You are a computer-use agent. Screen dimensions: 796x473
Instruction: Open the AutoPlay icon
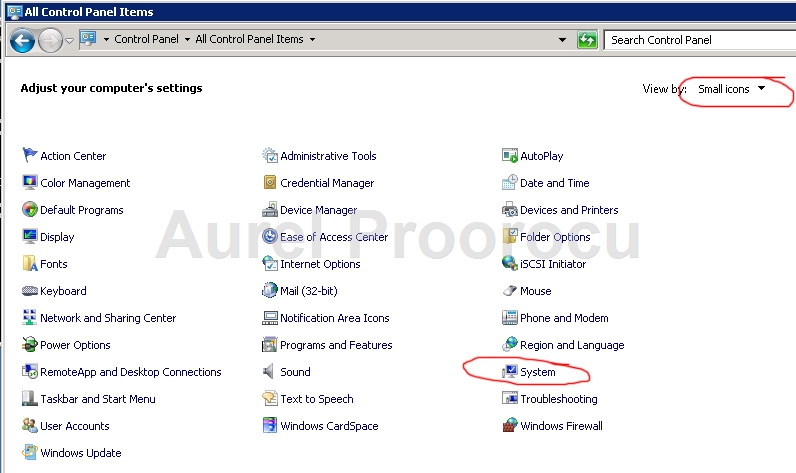coord(510,155)
